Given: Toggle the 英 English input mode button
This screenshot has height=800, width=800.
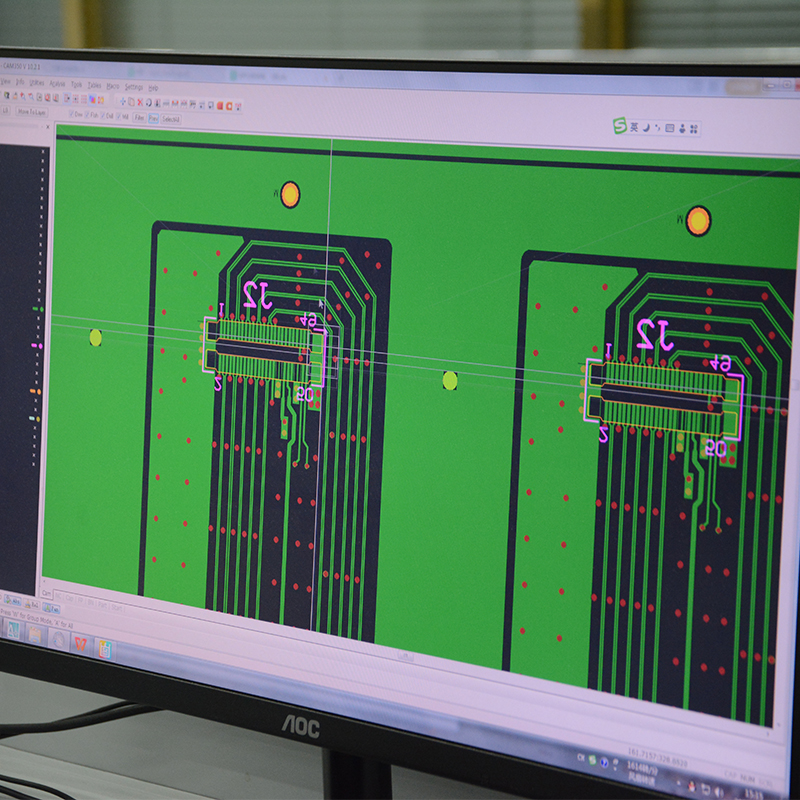Looking at the screenshot, I should (634, 127).
